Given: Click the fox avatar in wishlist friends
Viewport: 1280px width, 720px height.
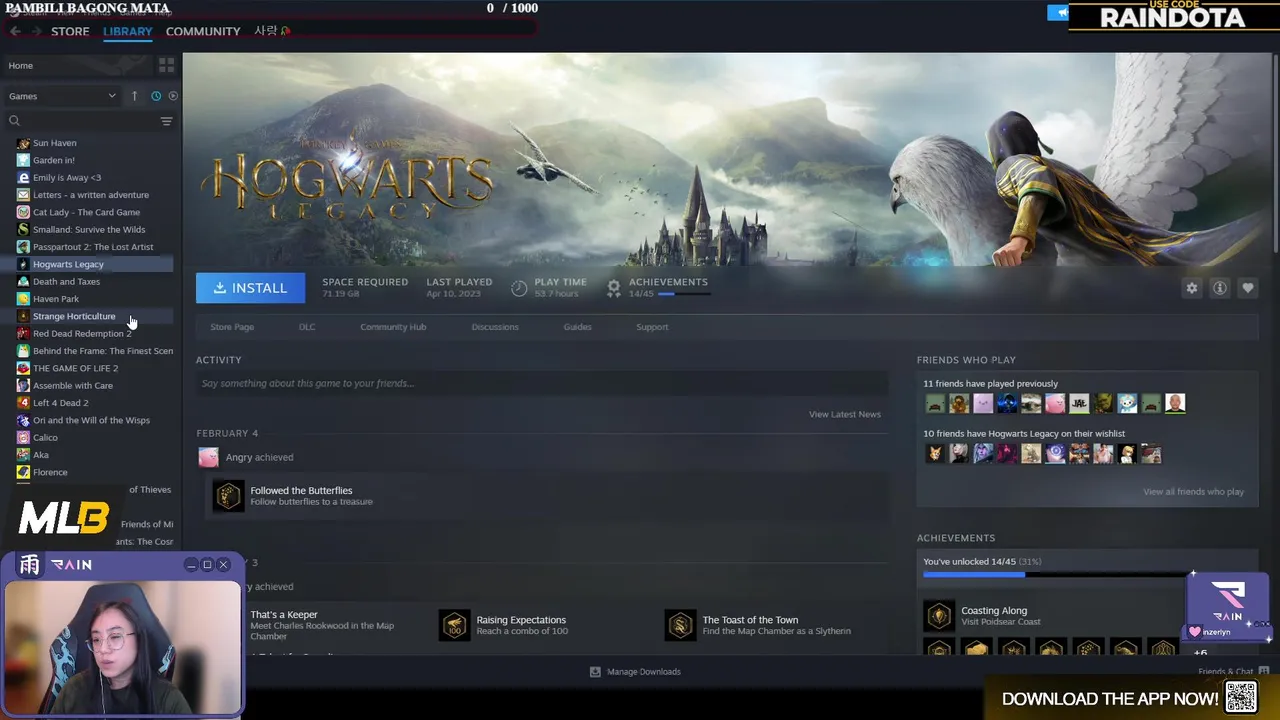Looking at the screenshot, I should pos(935,454).
